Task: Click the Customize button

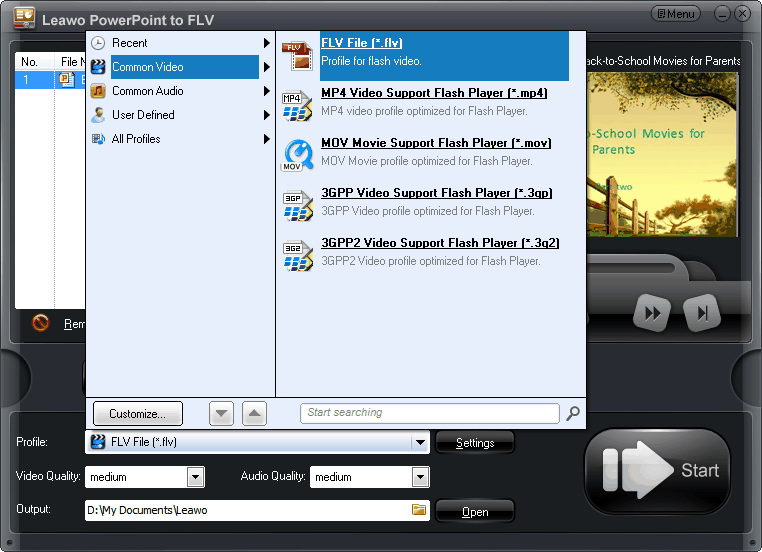Action: coord(137,413)
